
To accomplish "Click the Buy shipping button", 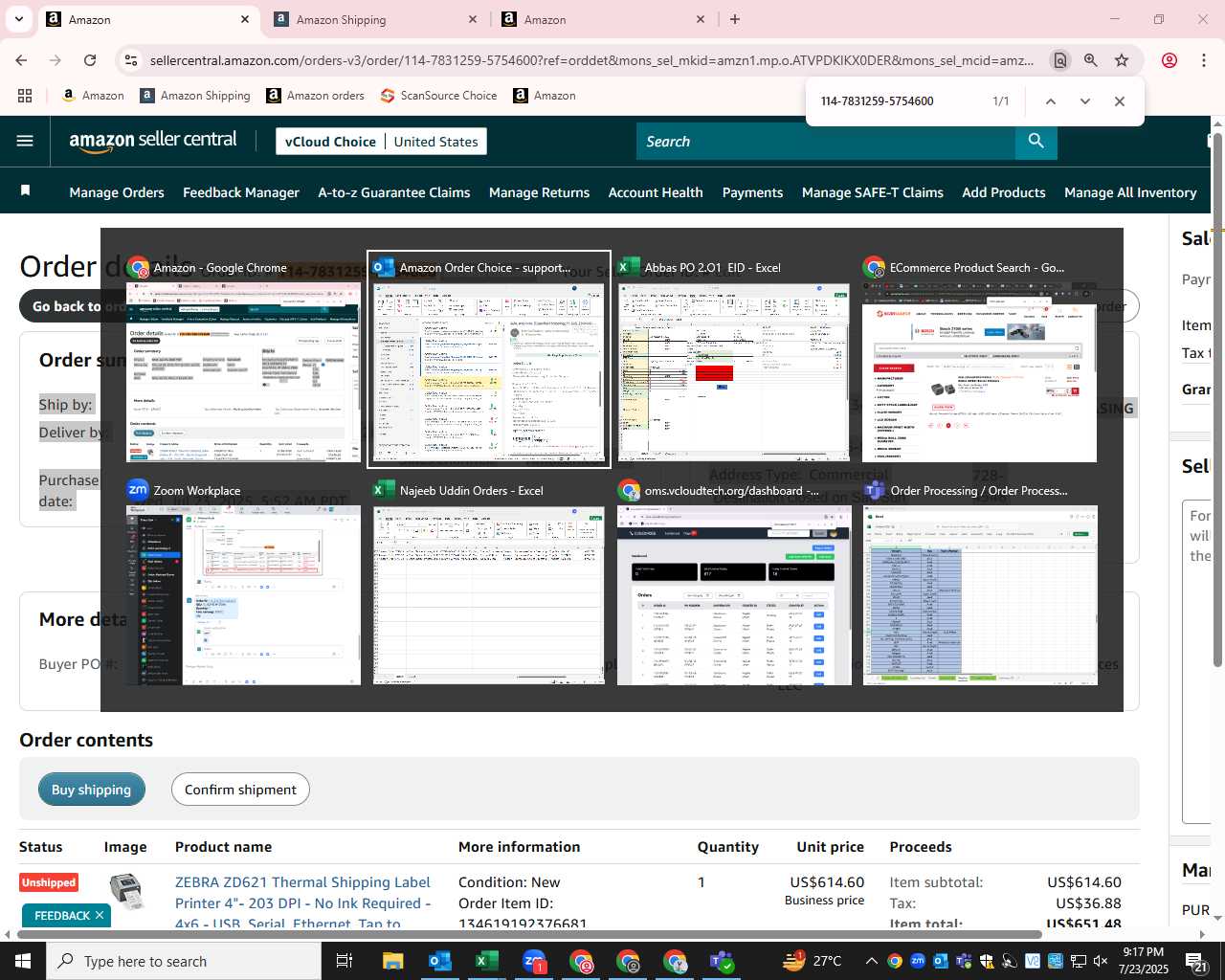I will (x=91, y=790).
